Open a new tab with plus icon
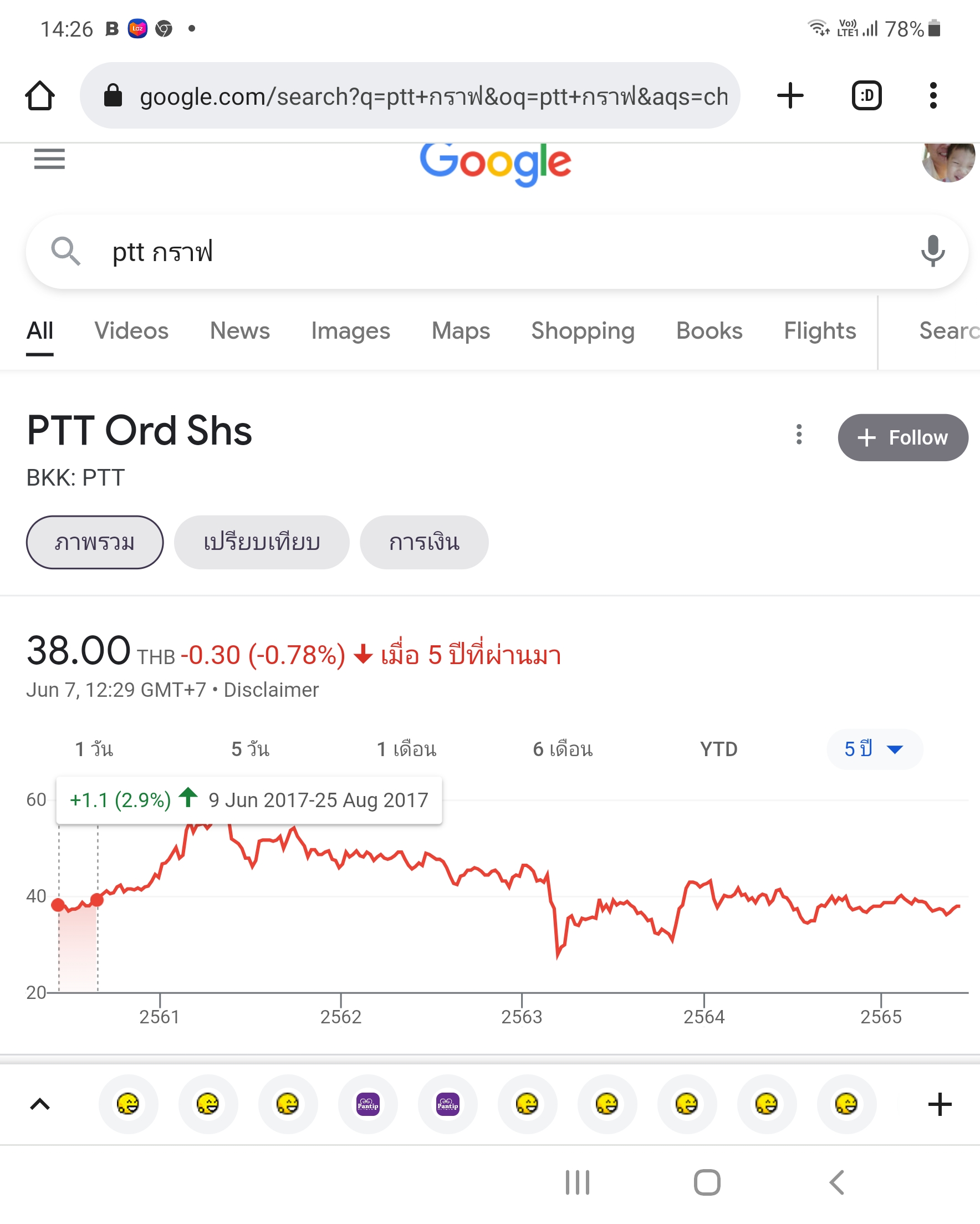The image size is (980, 1224). [x=790, y=95]
